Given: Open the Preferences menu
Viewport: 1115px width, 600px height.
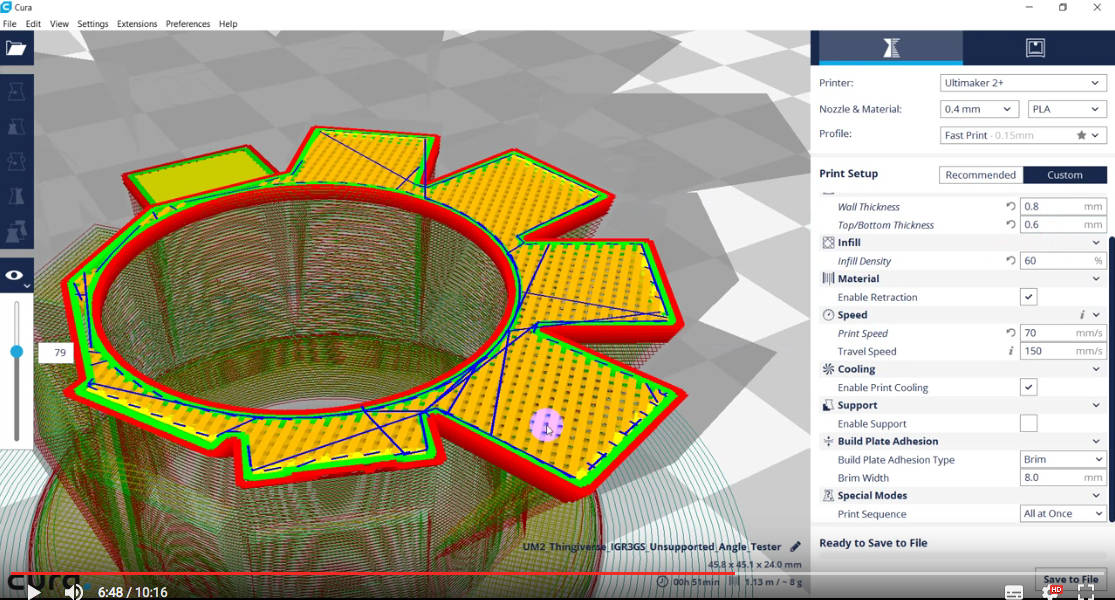Looking at the screenshot, I should [188, 23].
